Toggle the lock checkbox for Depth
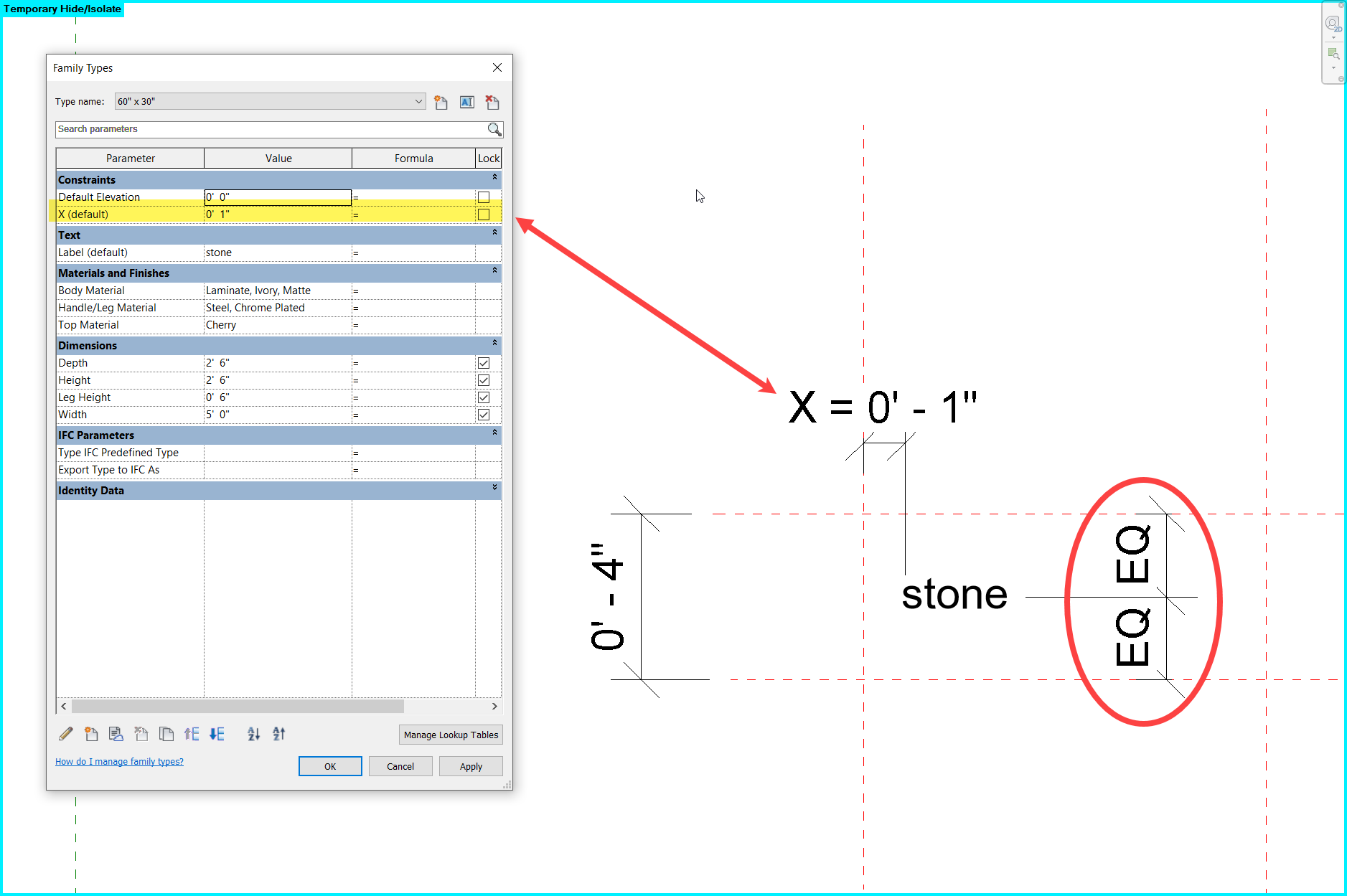The height and width of the screenshot is (896, 1347). click(x=483, y=363)
